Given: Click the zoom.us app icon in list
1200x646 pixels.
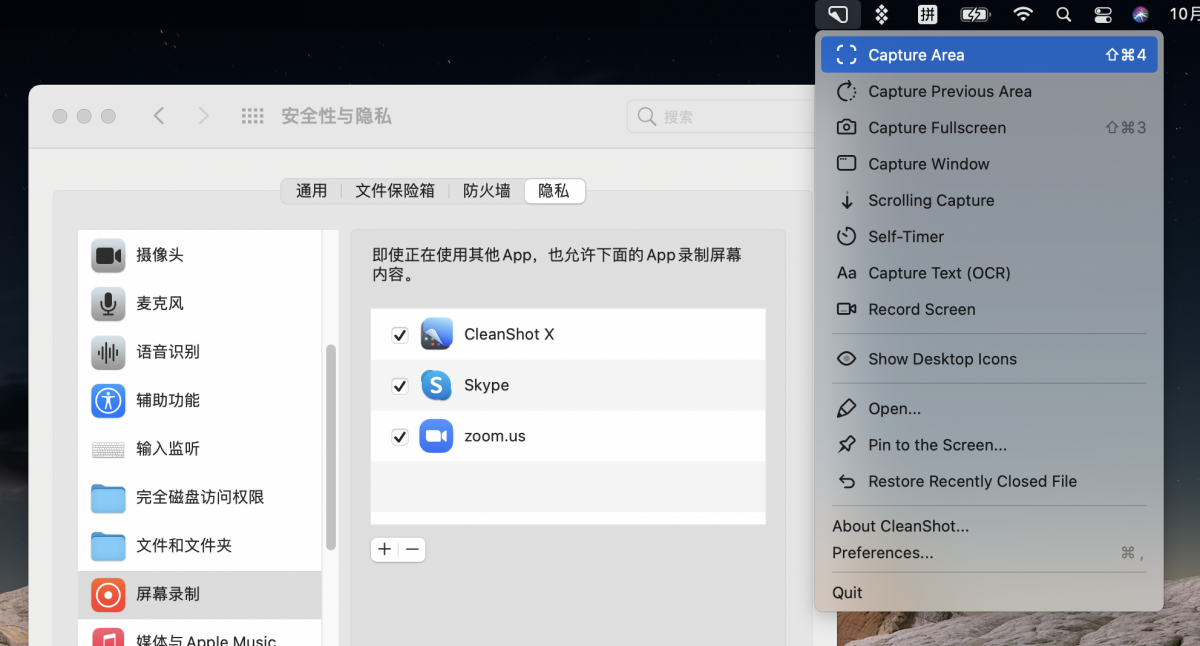Looking at the screenshot, I should click(437, 436).
